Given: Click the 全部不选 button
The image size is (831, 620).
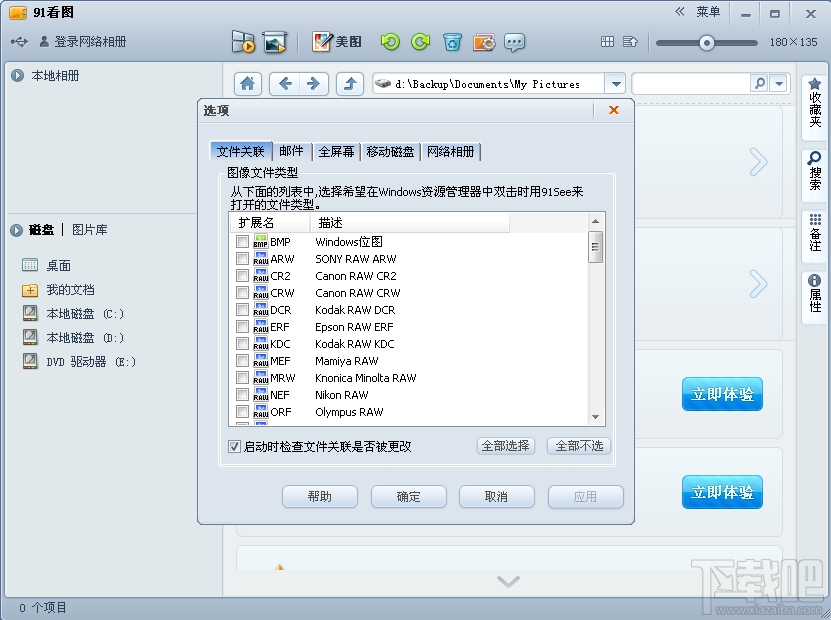Looking at the screenshot, I should click(x=579, y=446).
